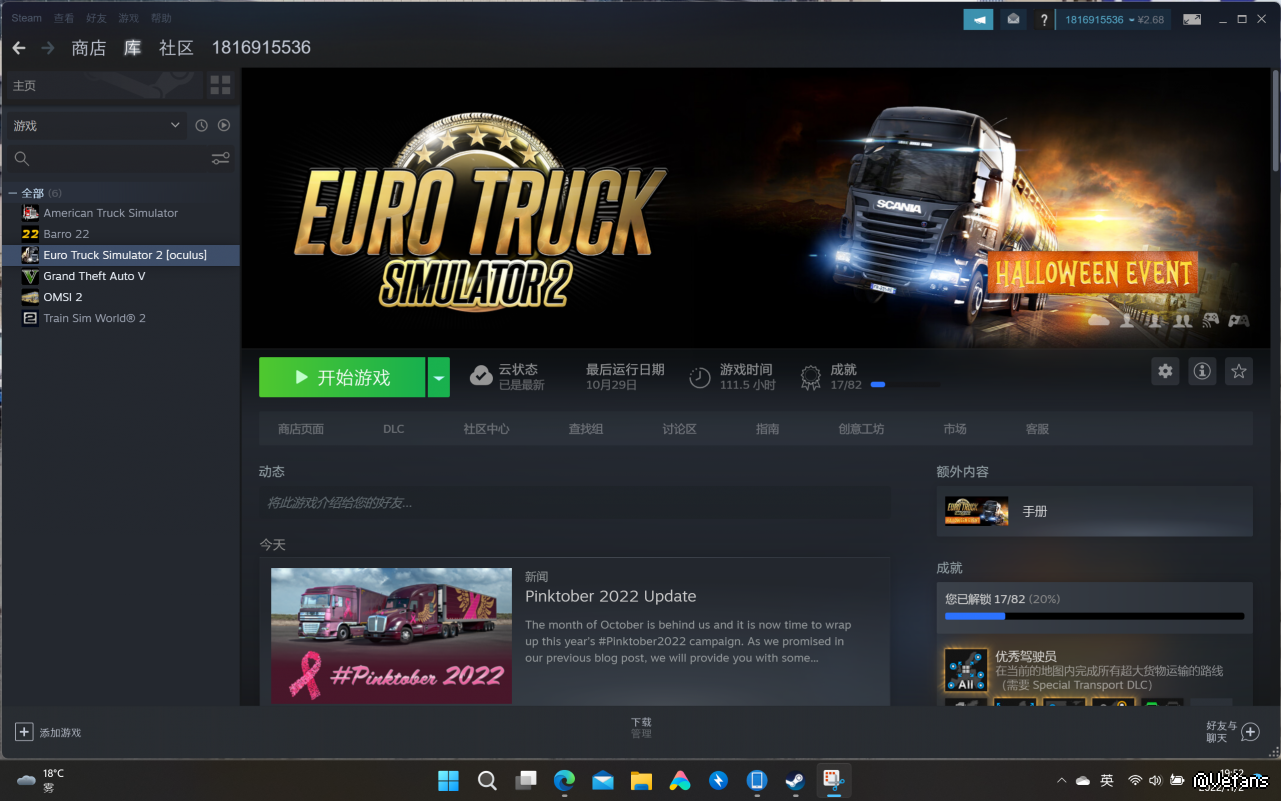Open Microsoft Edge from the taskbar

click(564, 780)
